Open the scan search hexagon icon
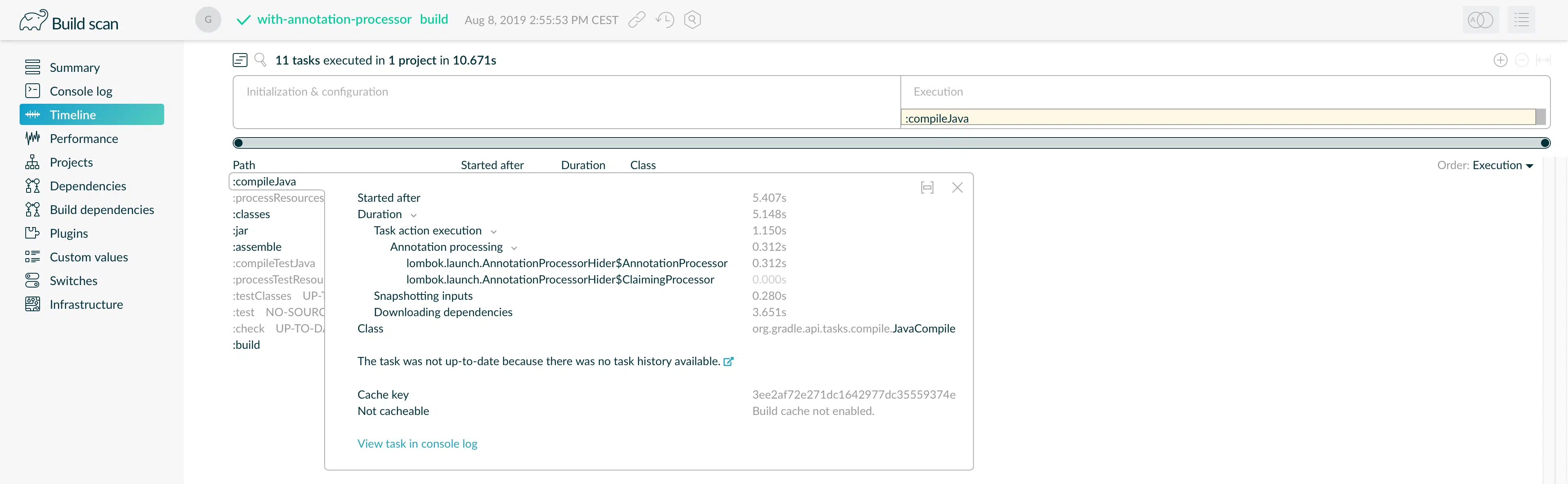The image size is (1568, 484). 693,20
